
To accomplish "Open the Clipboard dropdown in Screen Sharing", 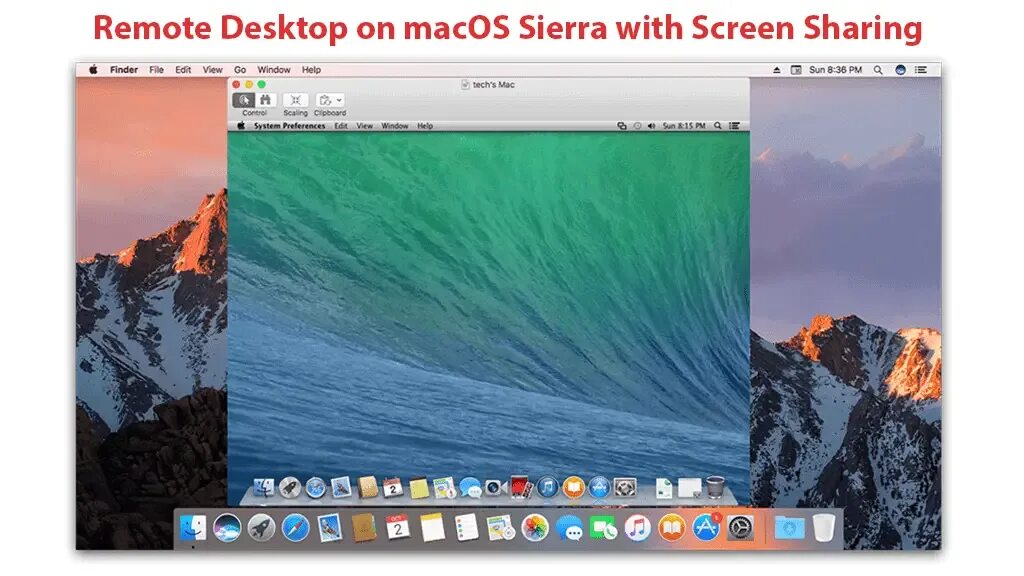I will click(x=330, y=100).
